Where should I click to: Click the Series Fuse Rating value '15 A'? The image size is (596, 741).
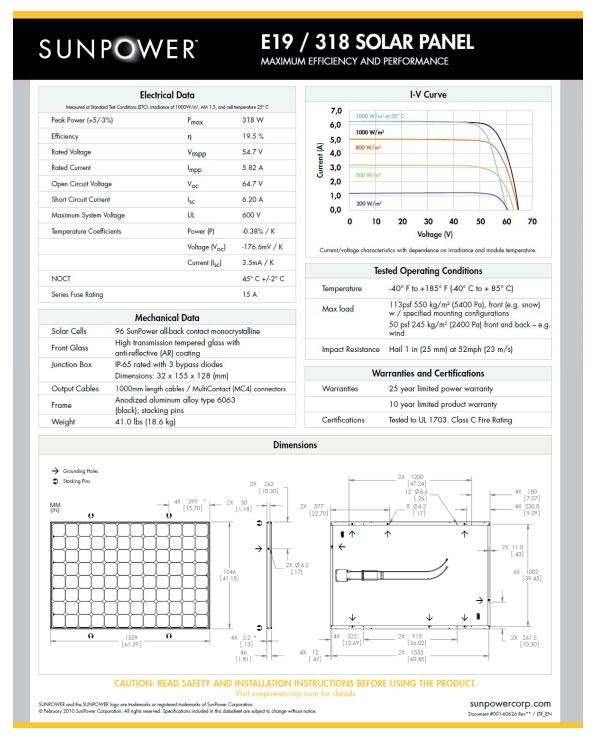(x=250, y=294)
